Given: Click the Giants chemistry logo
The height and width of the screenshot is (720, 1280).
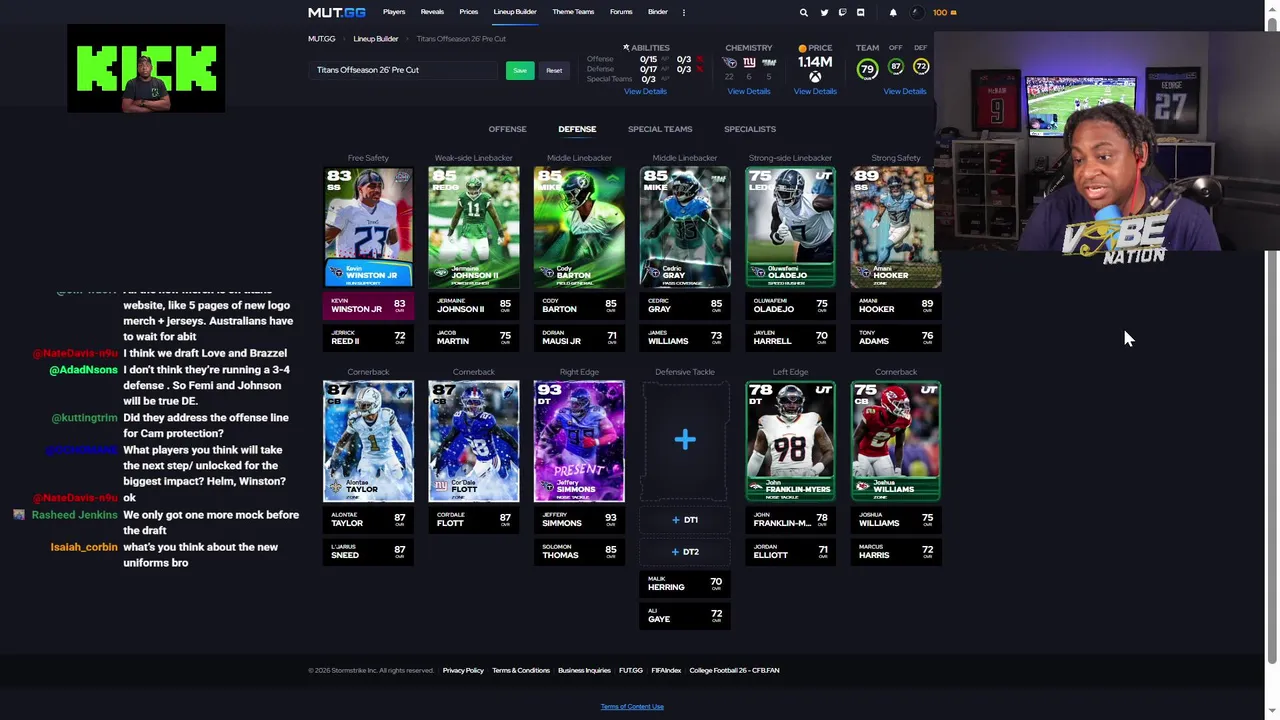Looking at the screenshot, I should click(x=749, y=62).
